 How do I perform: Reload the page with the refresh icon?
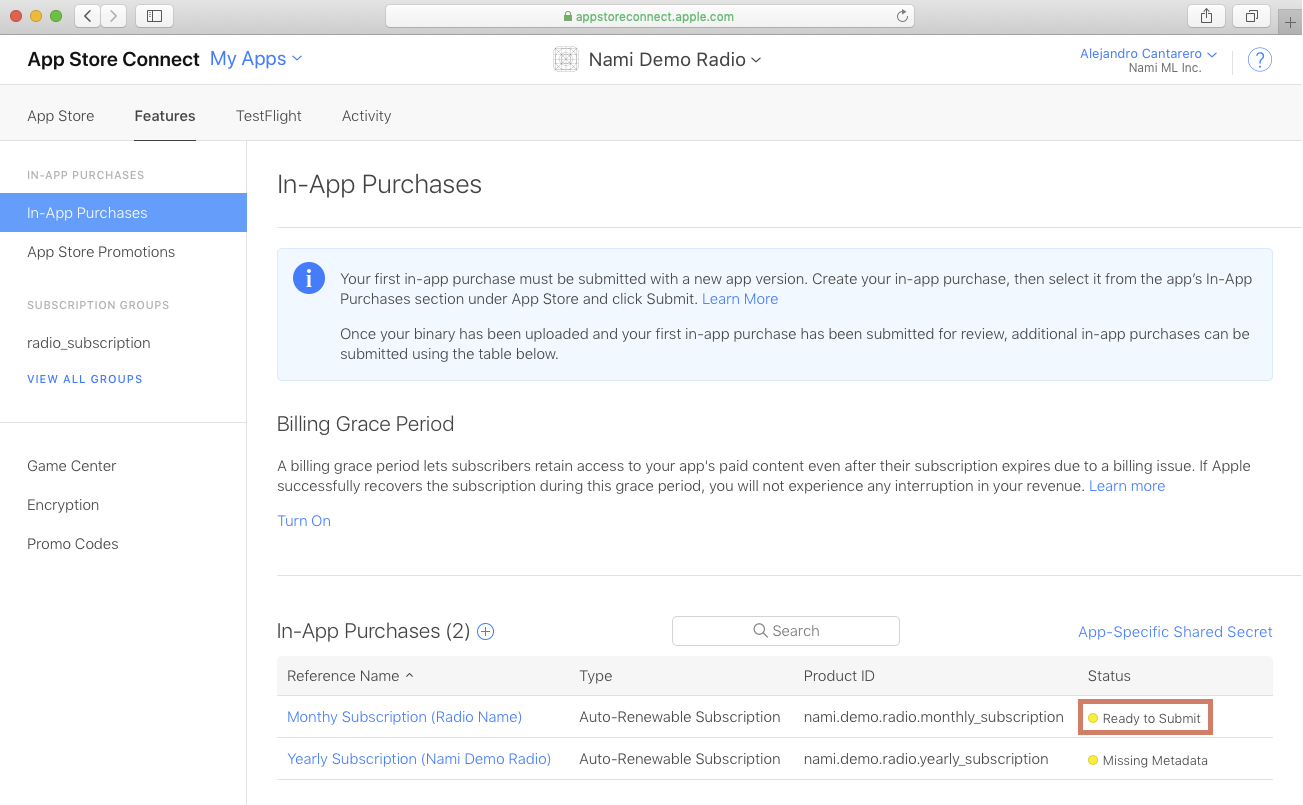902,16
